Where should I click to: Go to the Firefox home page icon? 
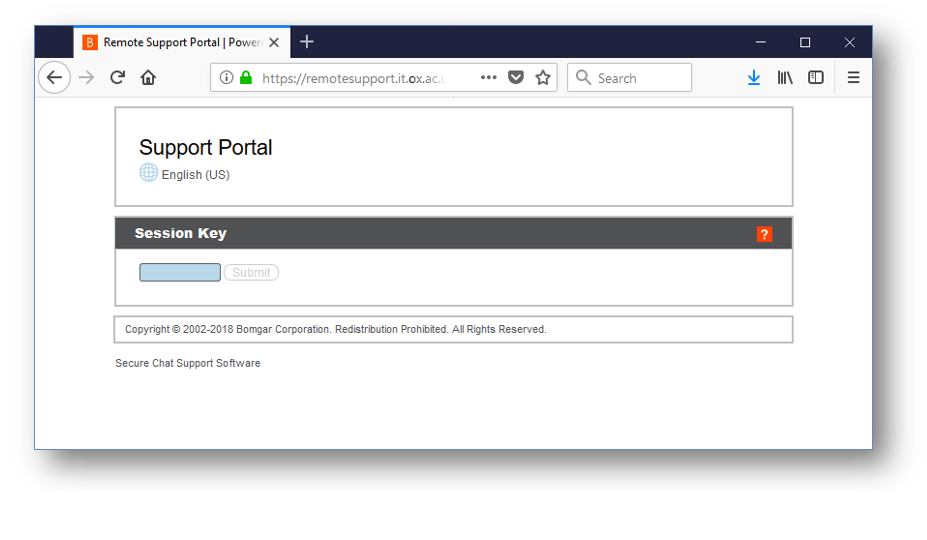148,78
